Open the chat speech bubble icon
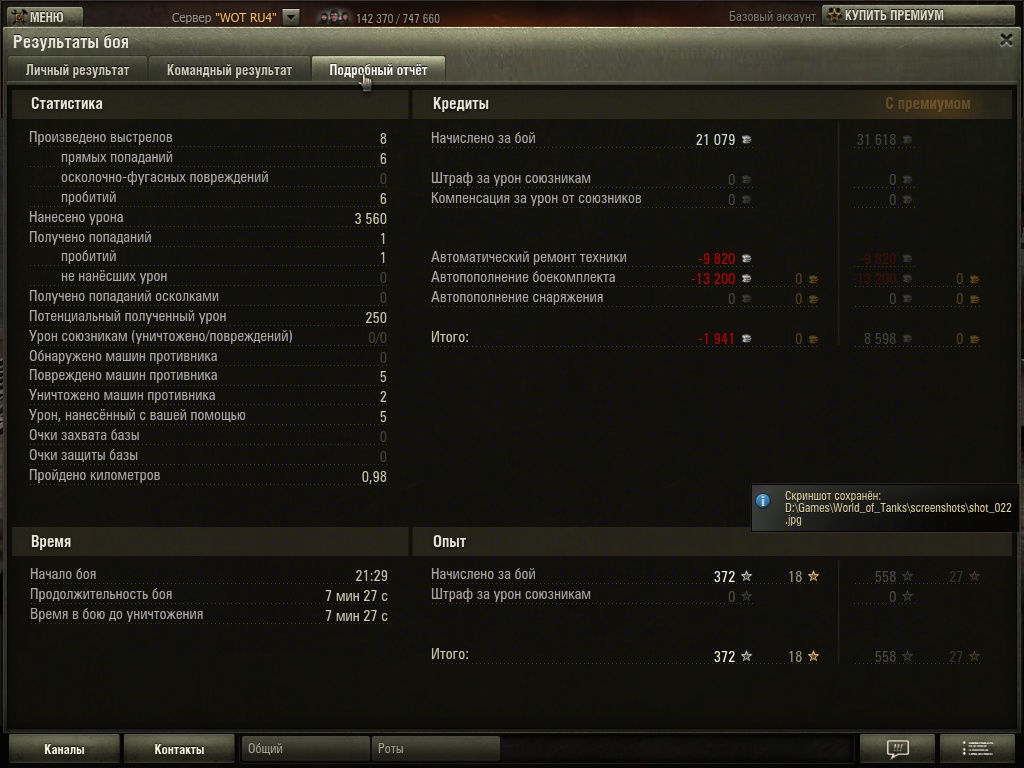 click(x=898, y=748)
